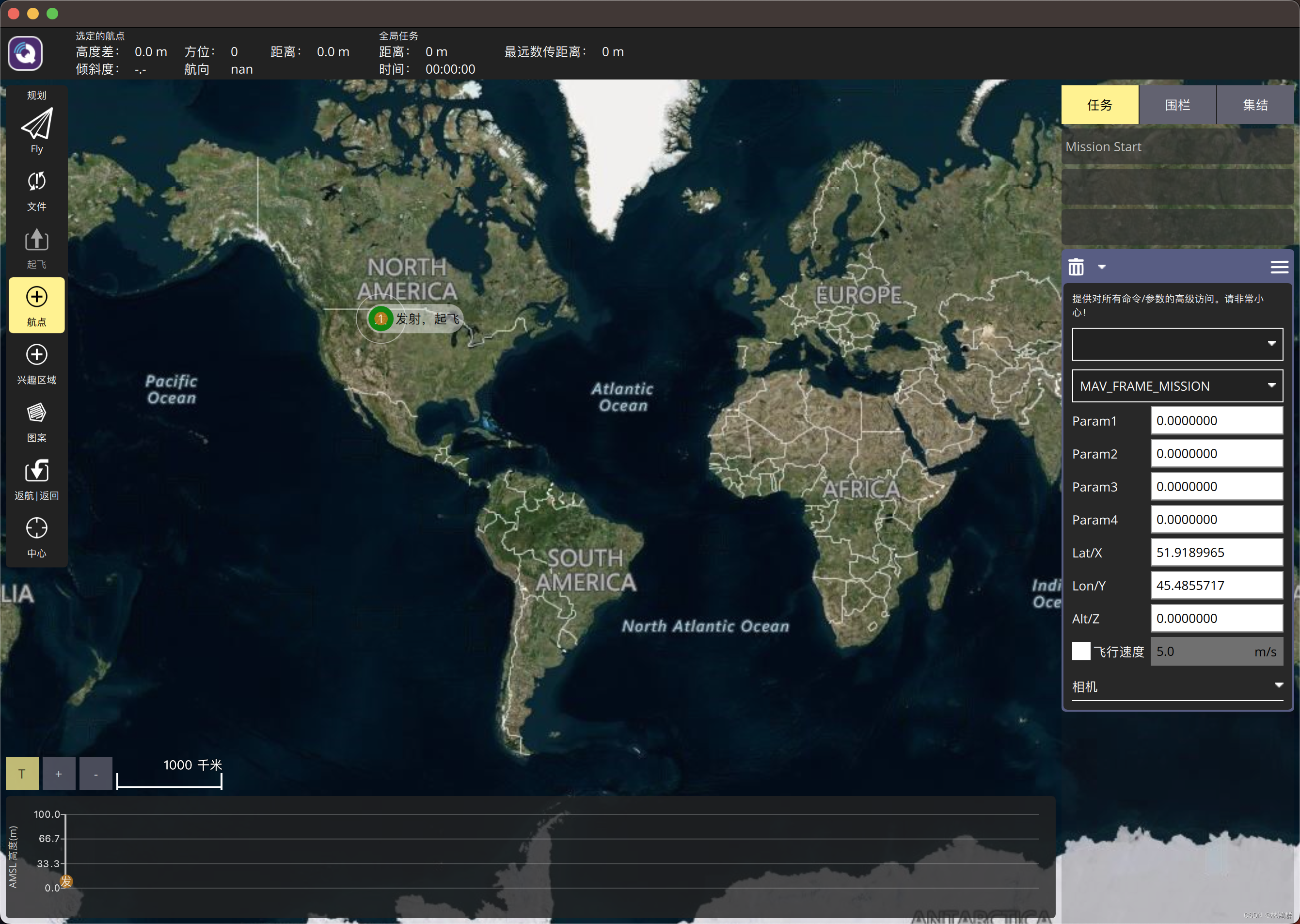This screenshot has height=924, width=1300.
Task: Add a 兴趣区域 region of interest
Action: (36, 364)
